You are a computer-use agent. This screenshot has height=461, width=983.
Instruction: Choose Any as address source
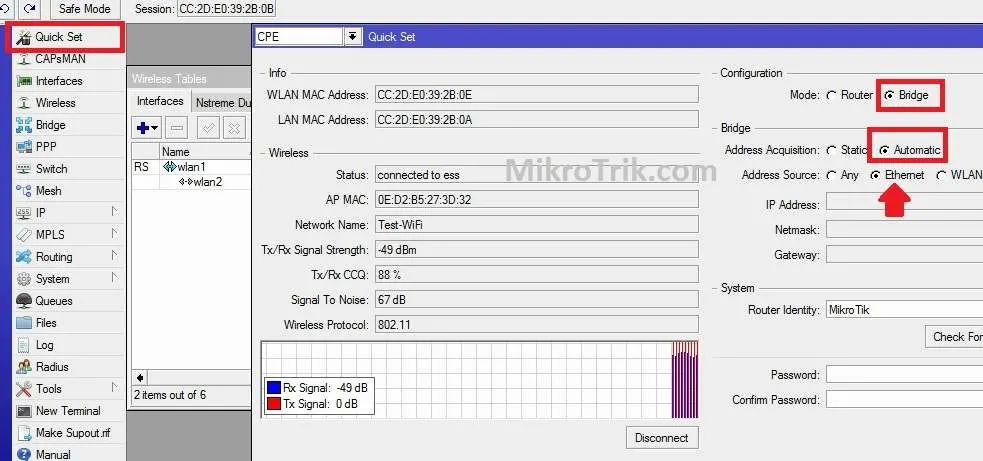(x=832, y=175)
